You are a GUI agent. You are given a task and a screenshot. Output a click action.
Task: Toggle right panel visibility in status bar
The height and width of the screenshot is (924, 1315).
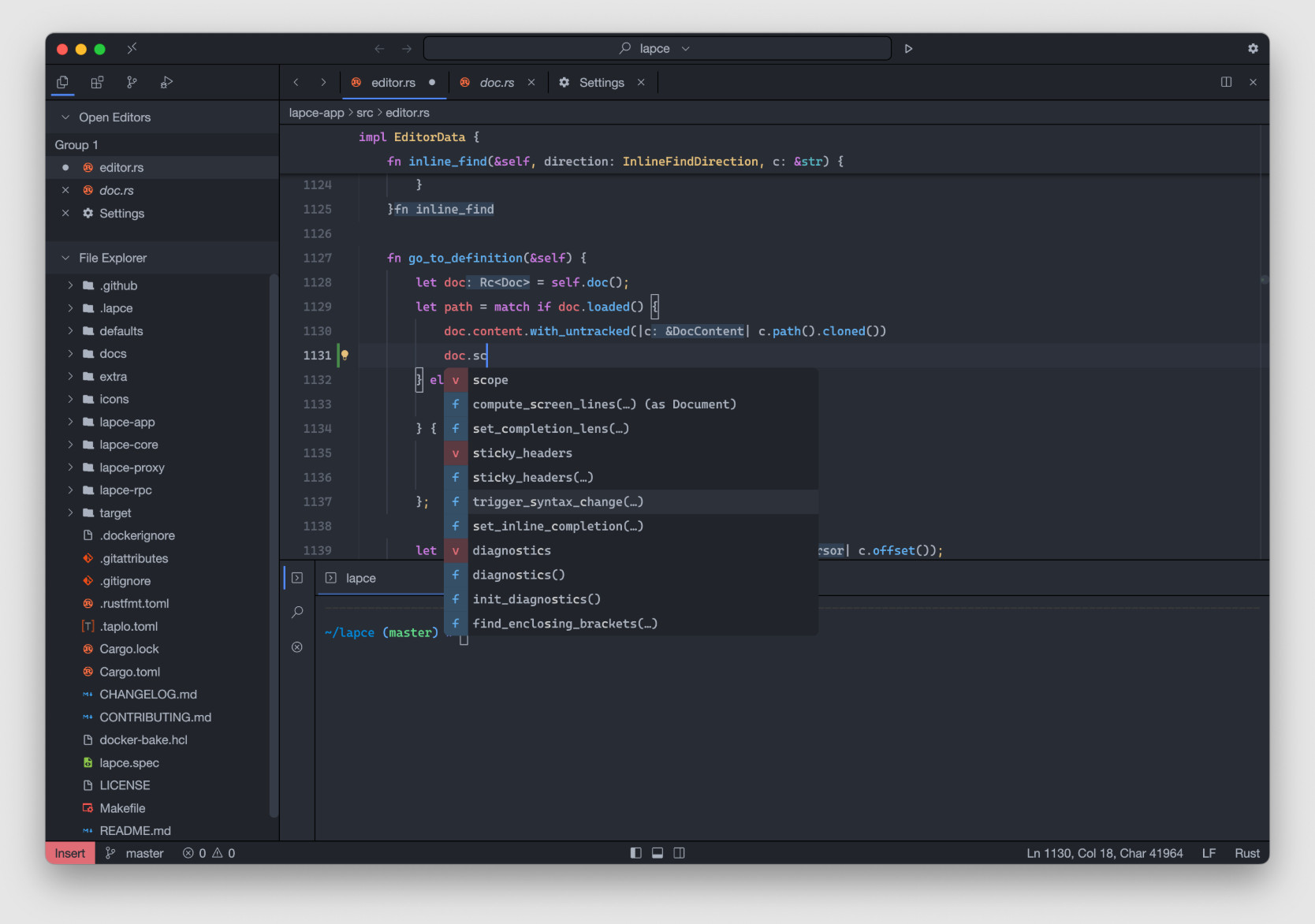pos(679,853)
